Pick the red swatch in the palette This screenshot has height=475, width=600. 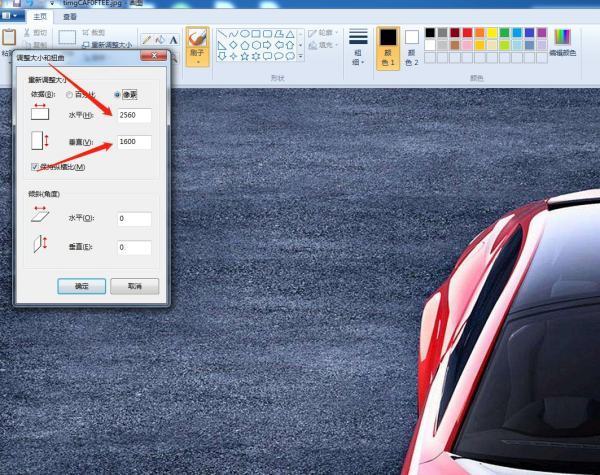pos(467,32)
